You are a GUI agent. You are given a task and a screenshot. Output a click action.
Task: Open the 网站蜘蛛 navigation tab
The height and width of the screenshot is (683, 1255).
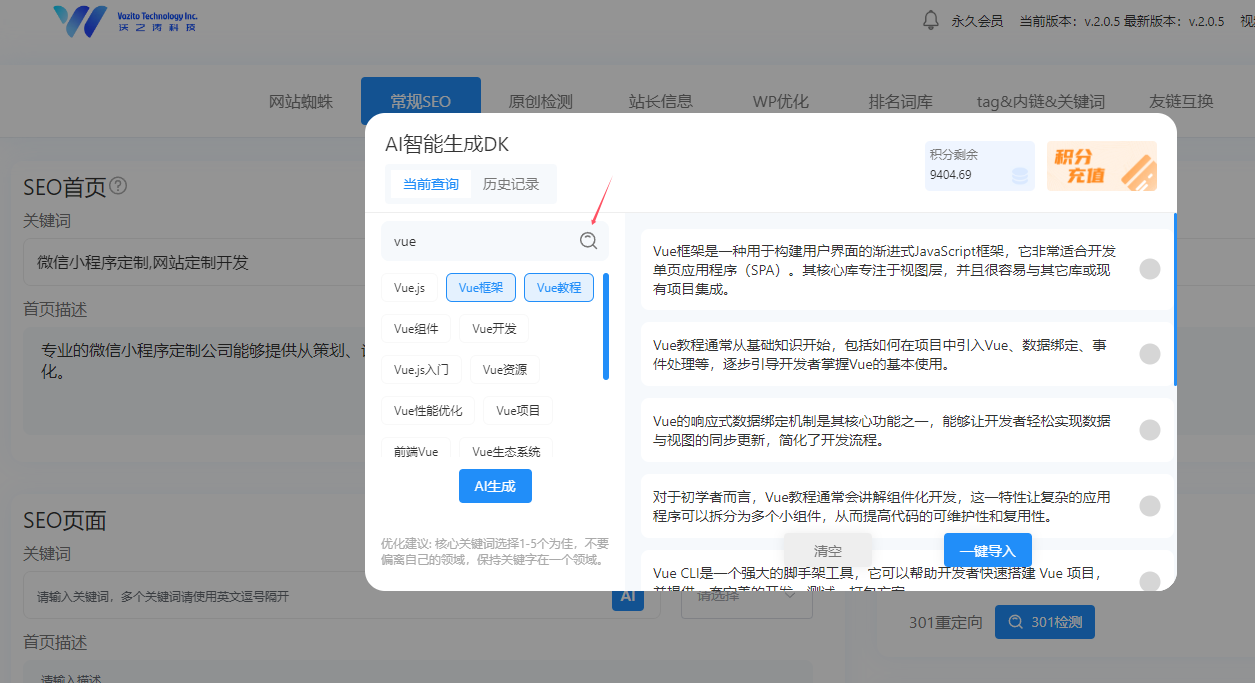301,101
